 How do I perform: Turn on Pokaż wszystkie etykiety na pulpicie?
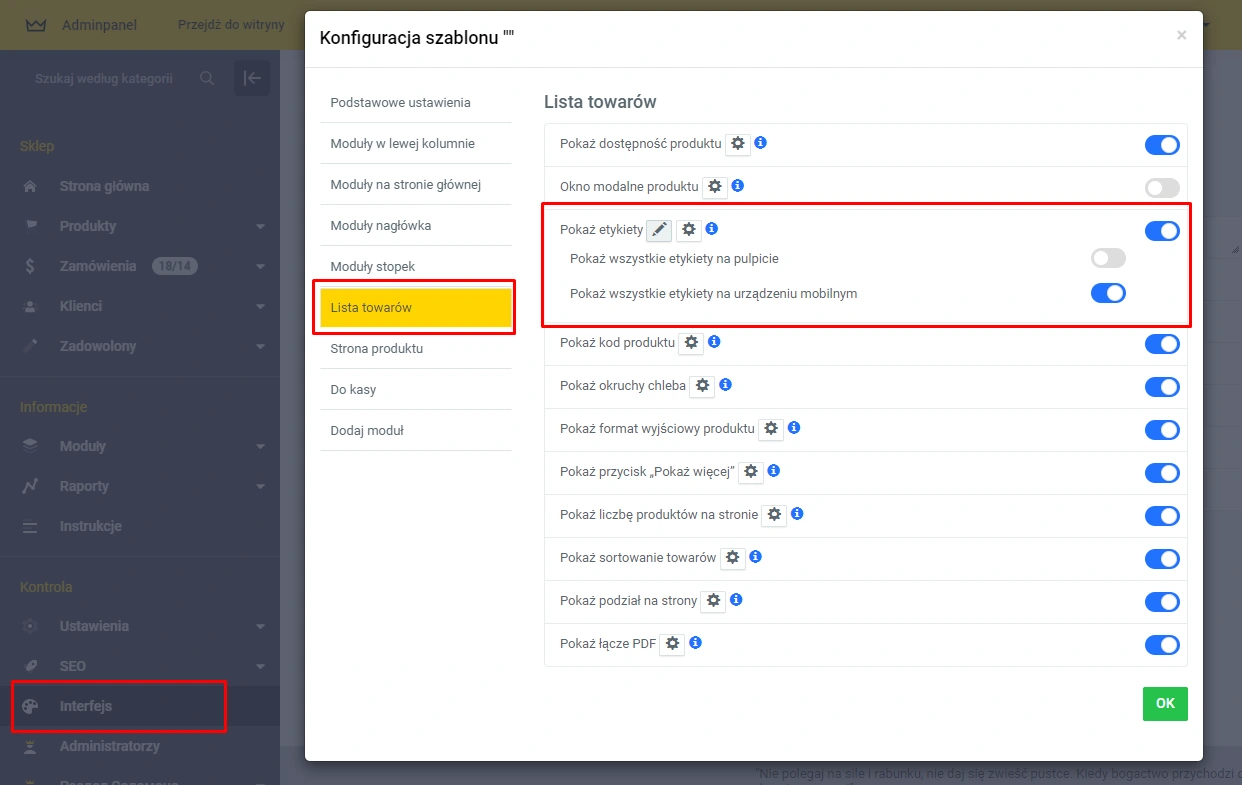pyautogui.click(x=1108, y=259)
